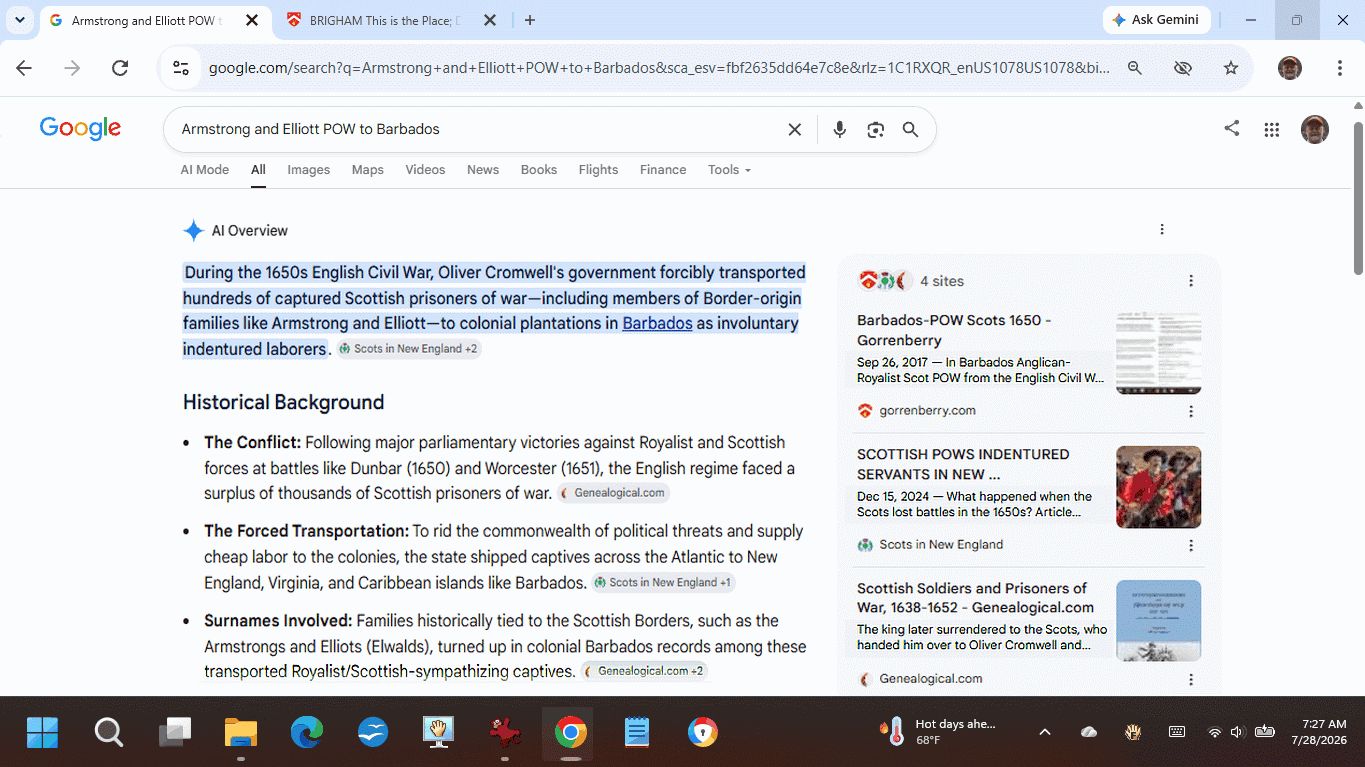Open options for gorrenberry.com source
This screenshot has width=1365, height=767.
1191,411
